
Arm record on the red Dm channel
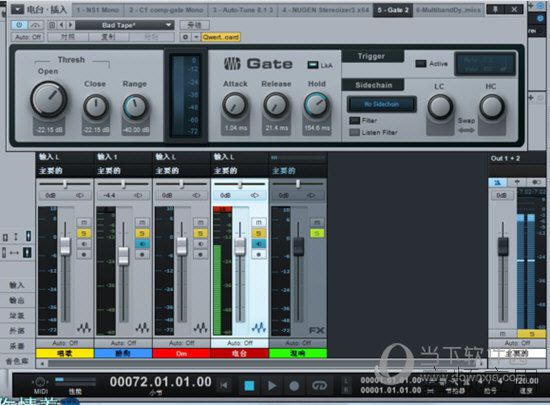(x=200, y=255)
